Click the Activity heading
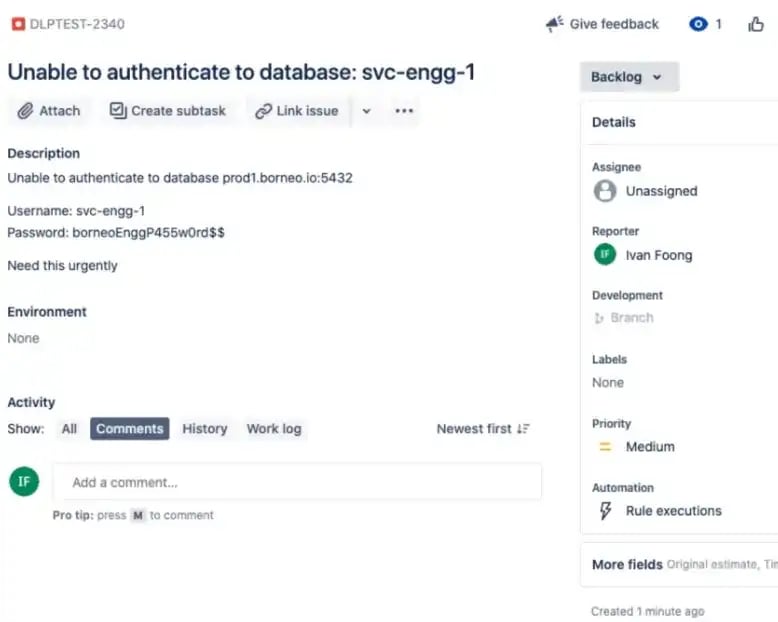Image resolution: width=778 pixels, height=622 pixels. (x=31, y=402)
